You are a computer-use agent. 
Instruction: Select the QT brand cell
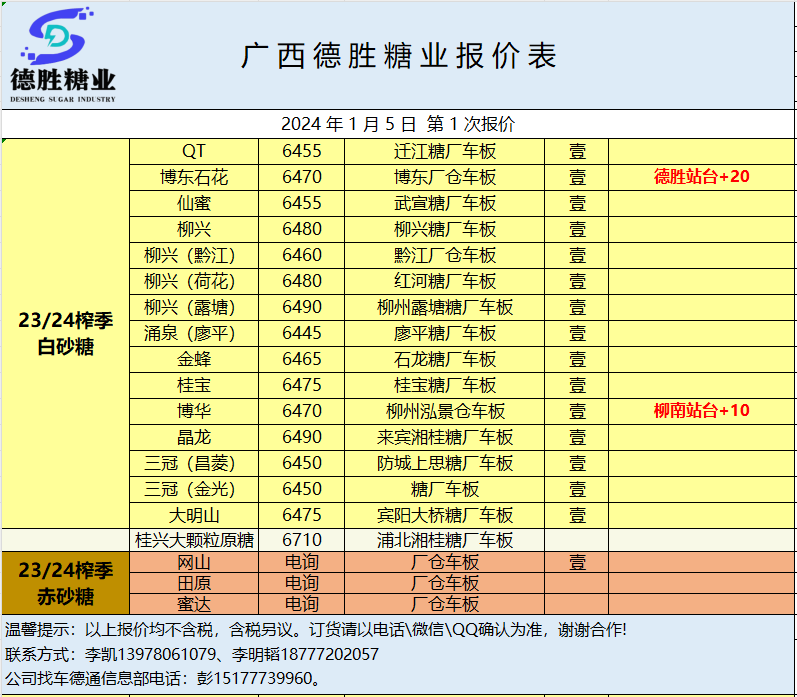pyautogui.click(x=194, y=151)
